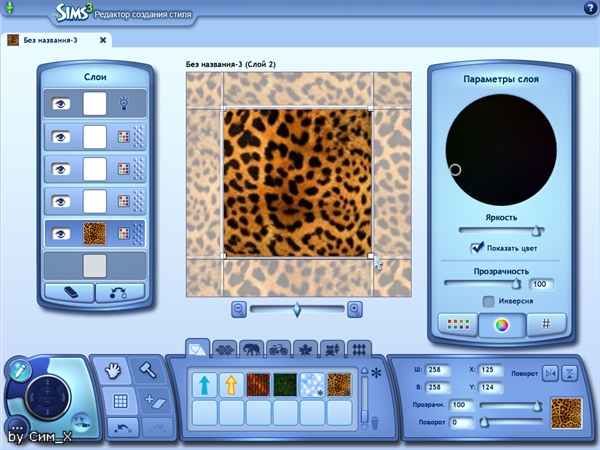Click the horizontal flip icon near Поворот
Image resolution: width=600 pixels, height=450 pixels.
(548, 373)
